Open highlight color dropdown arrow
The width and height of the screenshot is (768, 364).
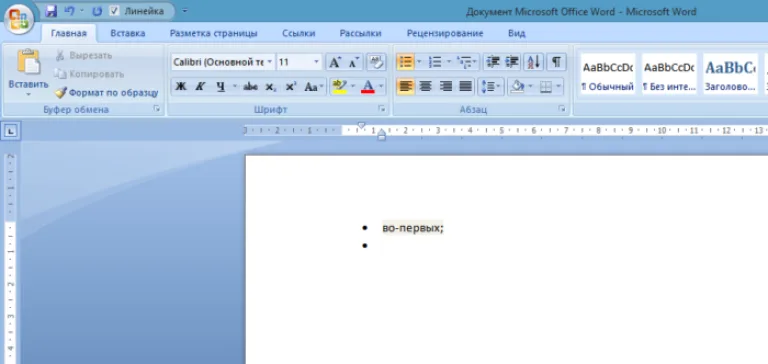point(353,87)
